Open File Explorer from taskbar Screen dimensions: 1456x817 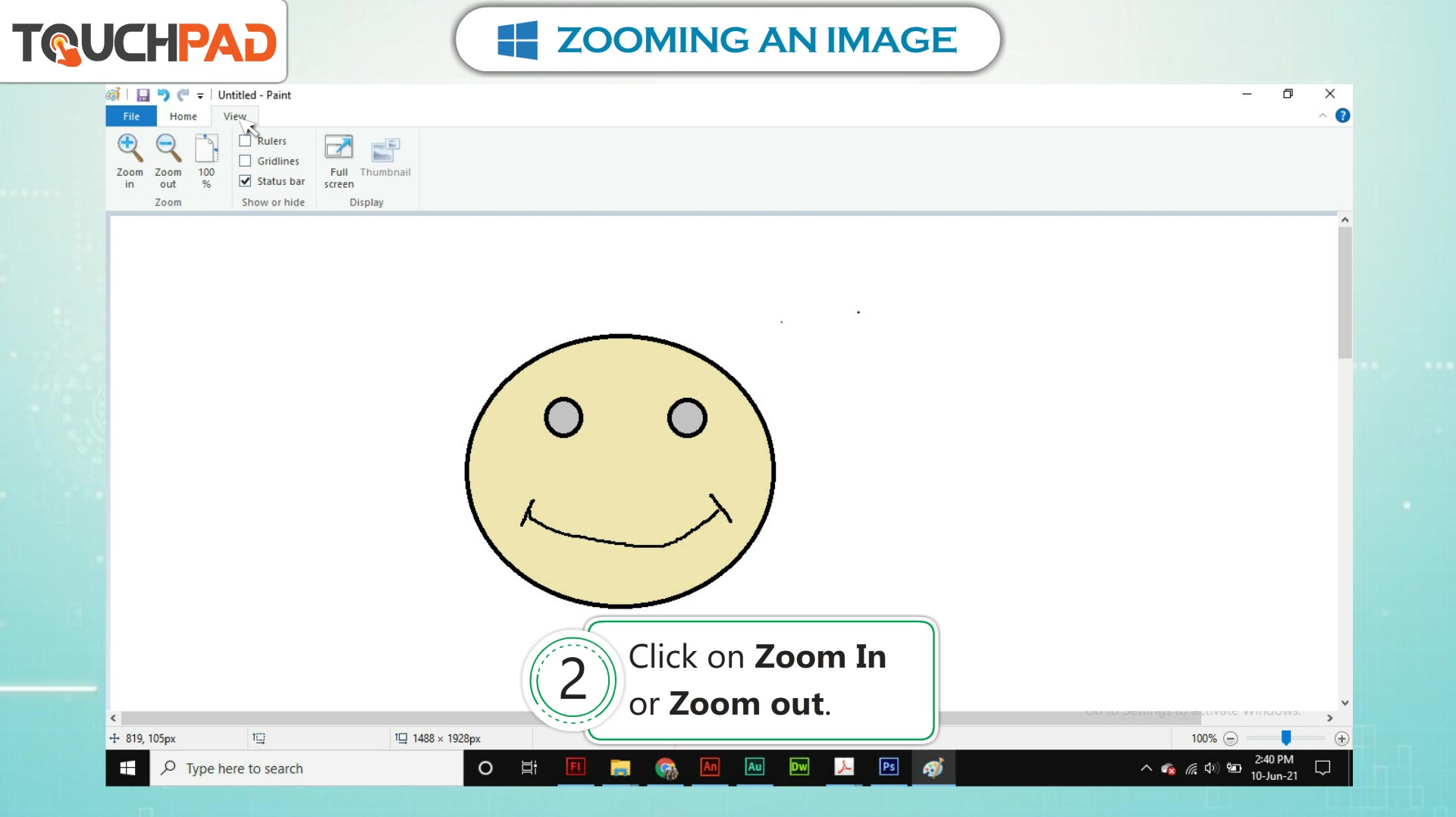(620, 768)
